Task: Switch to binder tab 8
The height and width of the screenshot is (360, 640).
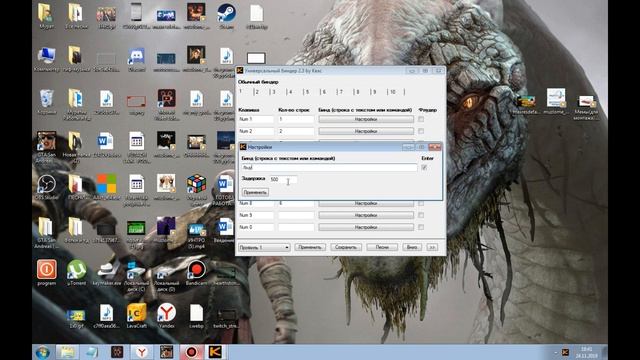Action: coord(357,92)
